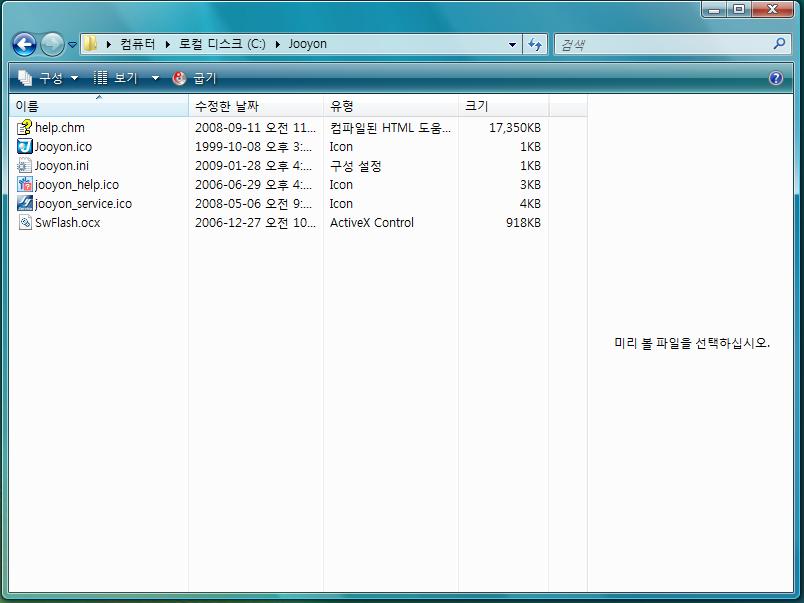Screen dimensions: 804x603
Task: Open recent pages dropdown beside Forward arrow
Action: (72, 45)
